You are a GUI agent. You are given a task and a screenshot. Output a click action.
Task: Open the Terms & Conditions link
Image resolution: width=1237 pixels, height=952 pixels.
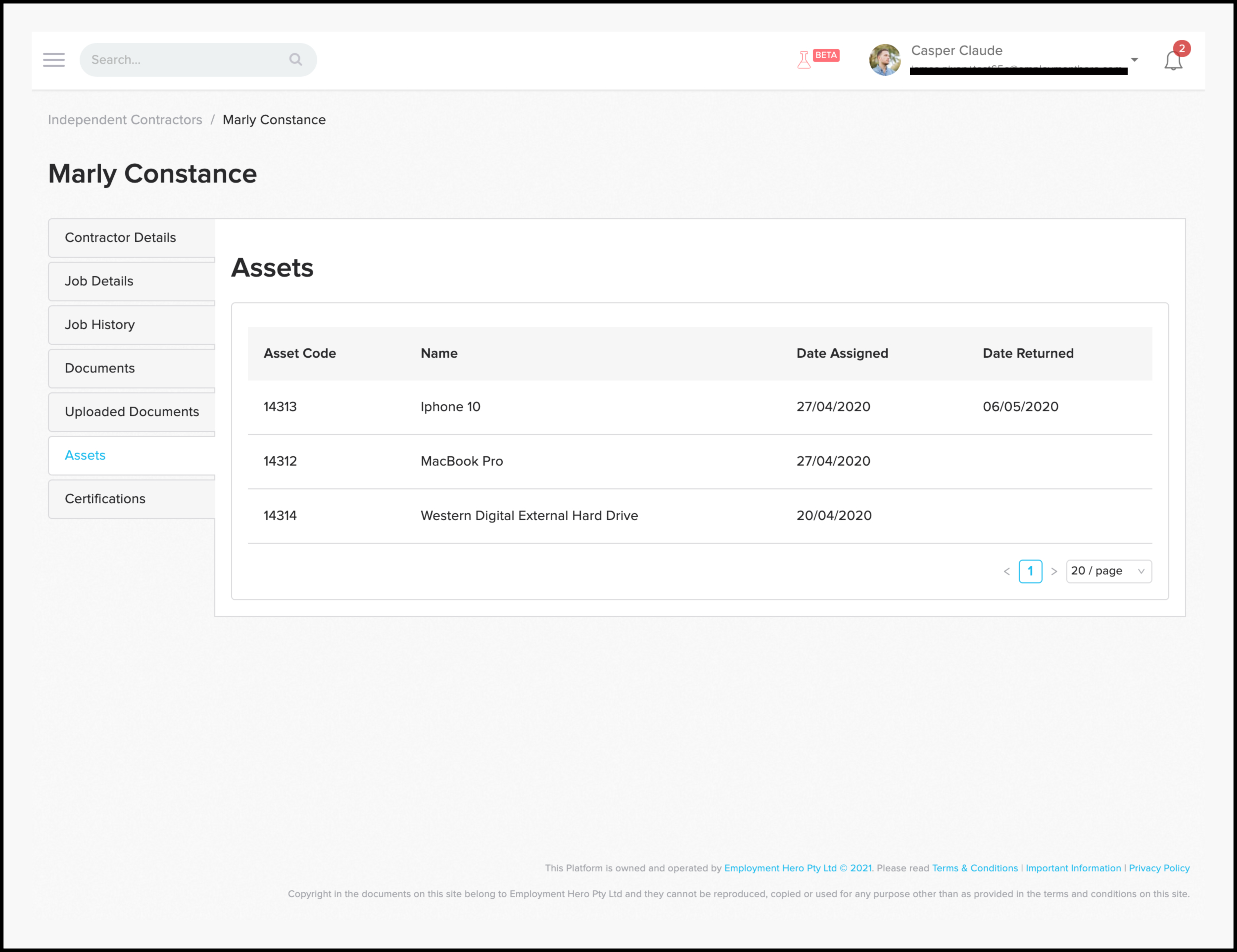pos(974,868)
